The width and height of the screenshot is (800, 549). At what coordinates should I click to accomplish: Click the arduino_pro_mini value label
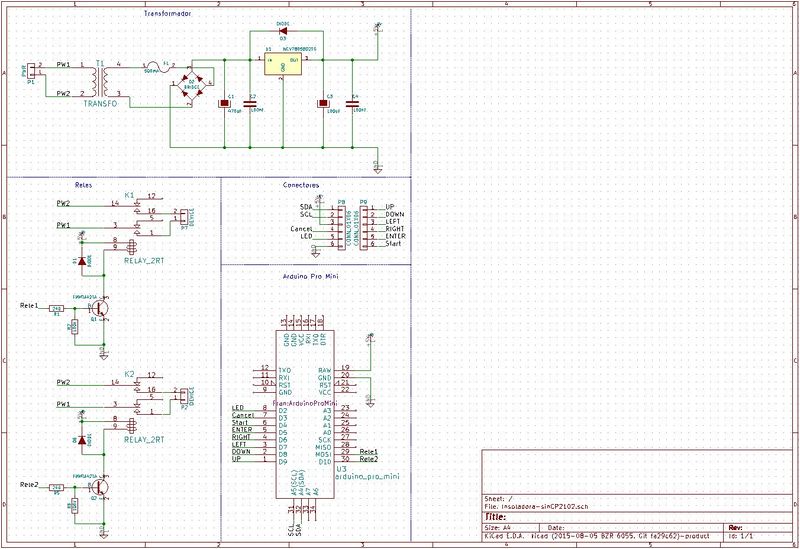367,476
